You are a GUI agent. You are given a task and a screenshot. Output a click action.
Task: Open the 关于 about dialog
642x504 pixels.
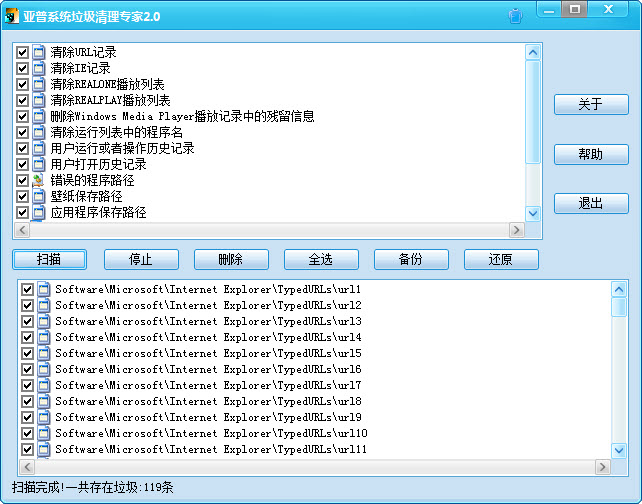coord(590,105)
